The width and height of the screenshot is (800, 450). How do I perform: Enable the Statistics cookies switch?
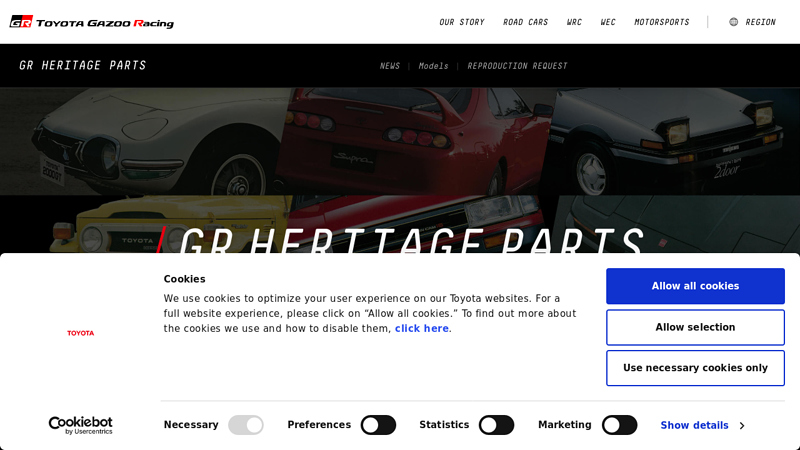point(496,425)
